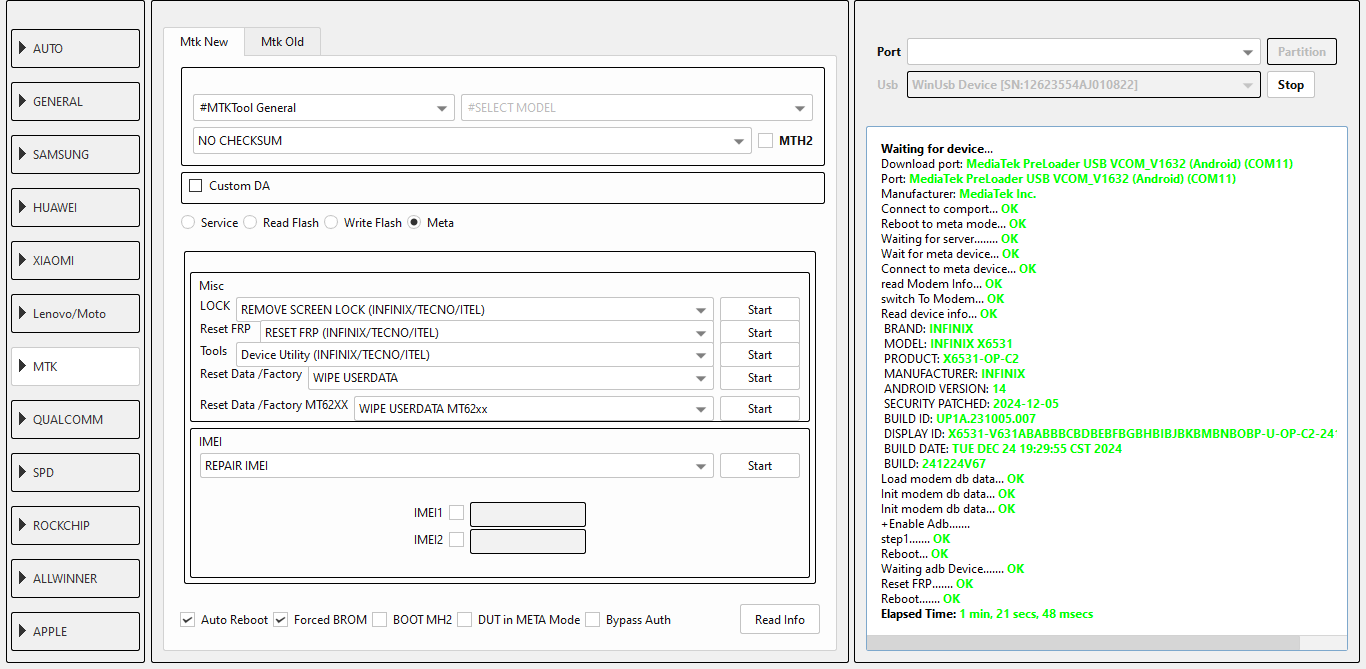
Task: Enable the BOOT MH2 checkbox
Action: [379, 620]
